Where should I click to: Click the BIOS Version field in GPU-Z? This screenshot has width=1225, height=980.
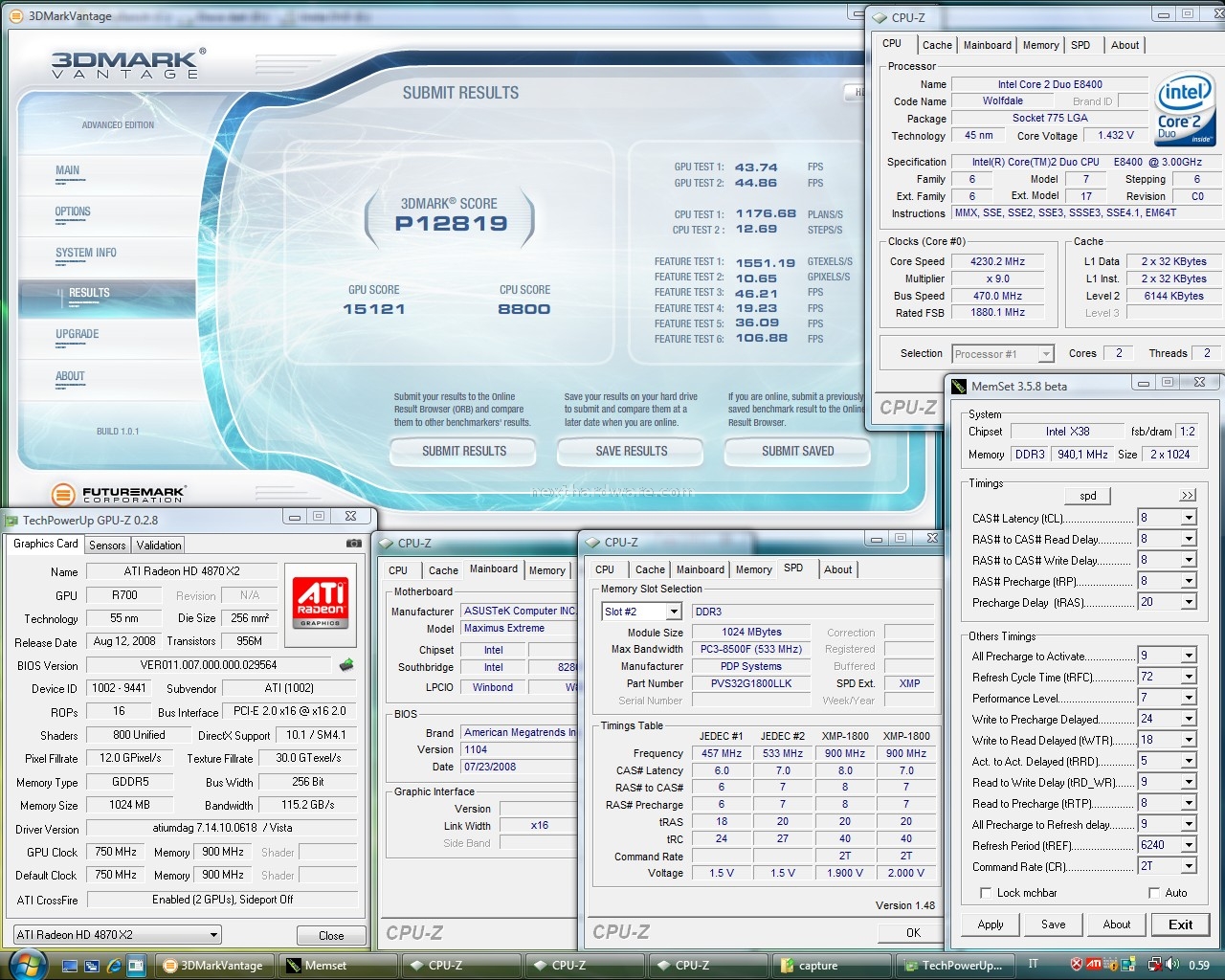click(x=209, y=665)
